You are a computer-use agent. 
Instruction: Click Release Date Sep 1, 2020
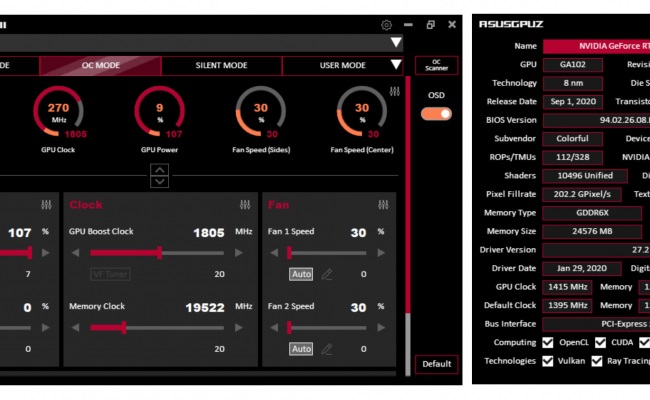pyautogui.click(x=572, y=102)
